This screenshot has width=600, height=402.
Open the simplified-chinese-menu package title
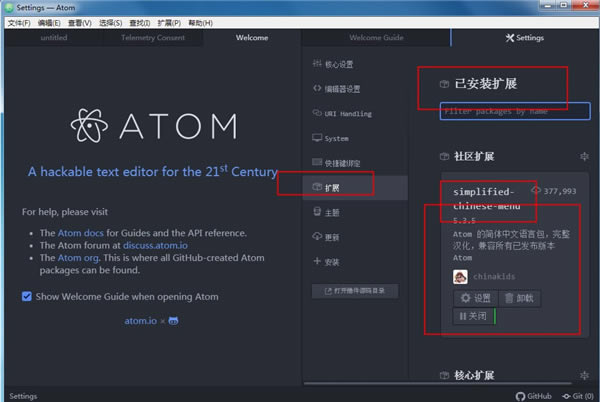(x=487, y=199)
